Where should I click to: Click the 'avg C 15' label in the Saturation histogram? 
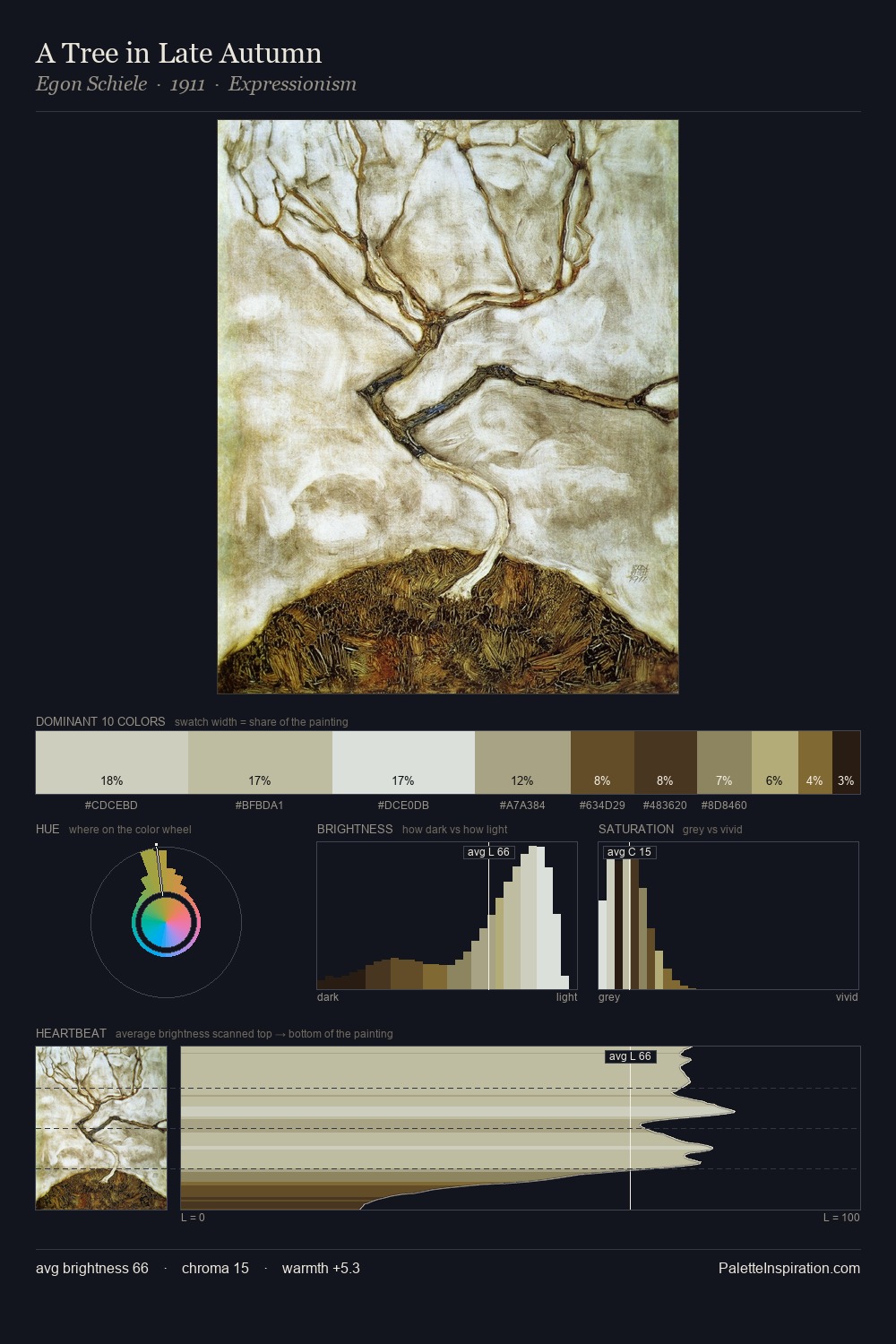click(629, 852)
